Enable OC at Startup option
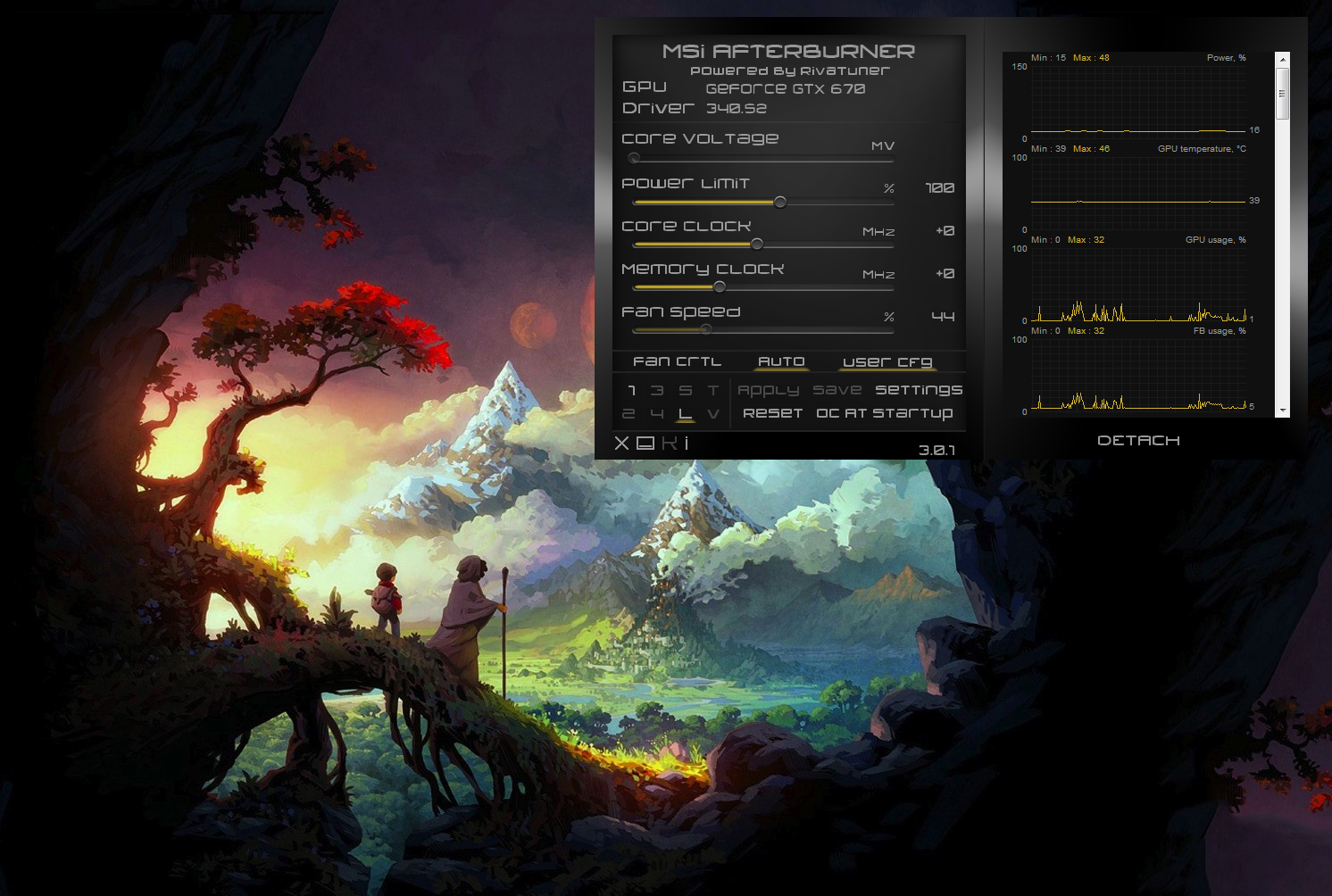The width and height of the screenshot is (1332, 896). point(885,413)
